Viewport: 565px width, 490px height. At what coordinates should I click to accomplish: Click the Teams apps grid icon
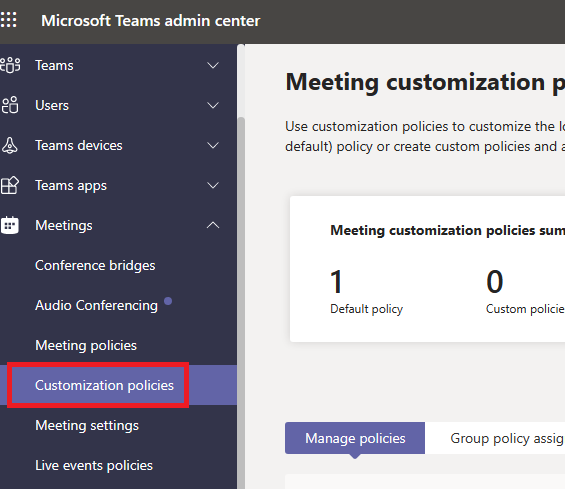[x=10, y=185]
